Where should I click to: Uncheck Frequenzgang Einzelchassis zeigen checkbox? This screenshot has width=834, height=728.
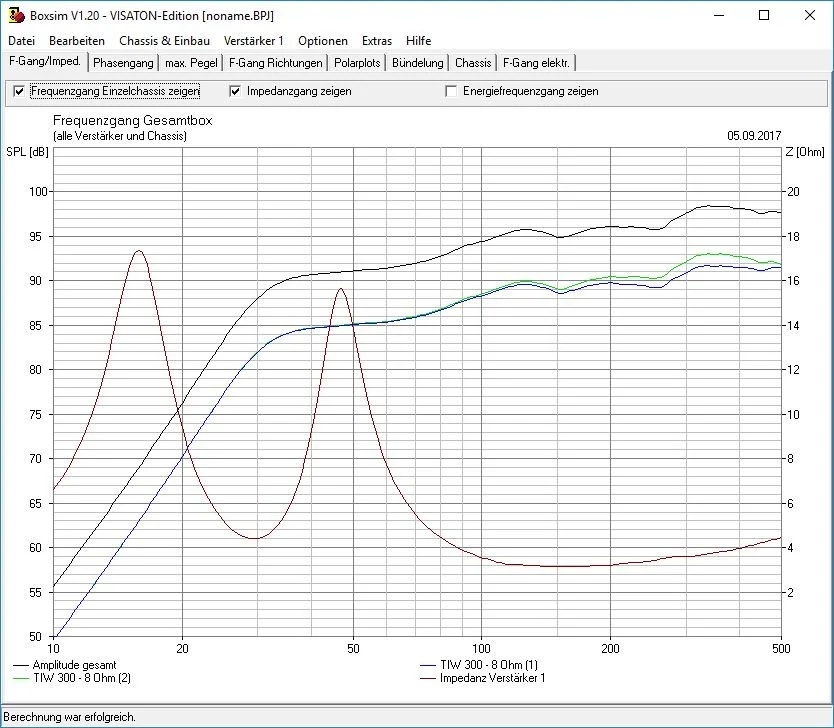19,91
